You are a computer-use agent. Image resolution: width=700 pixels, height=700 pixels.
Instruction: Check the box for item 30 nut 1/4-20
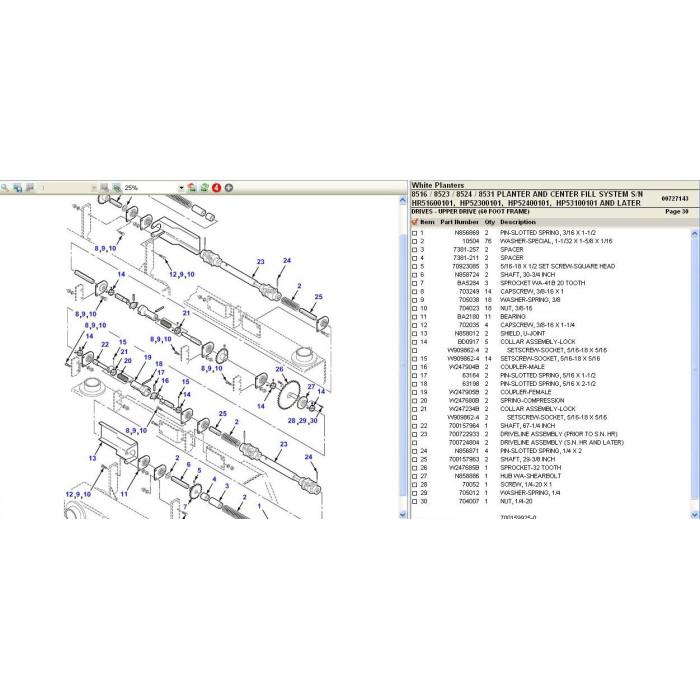[x=414, y=502]
